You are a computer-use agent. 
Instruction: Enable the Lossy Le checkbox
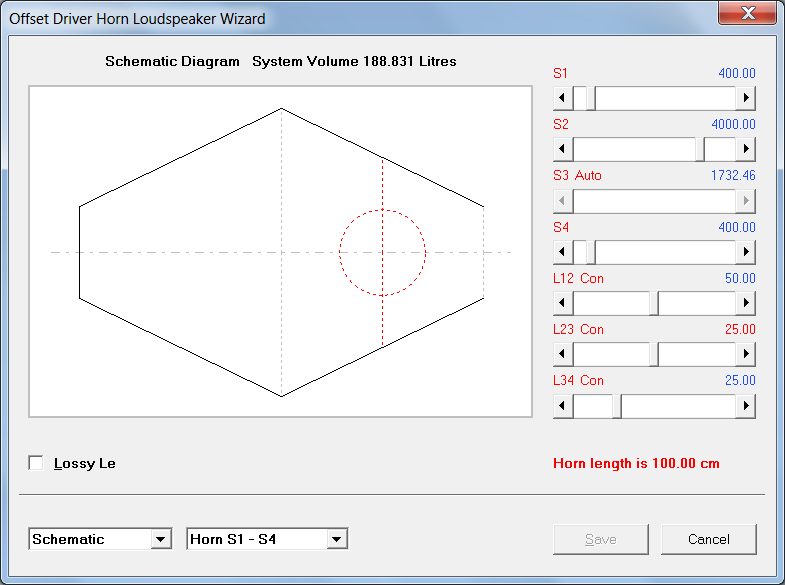(36, 463)
